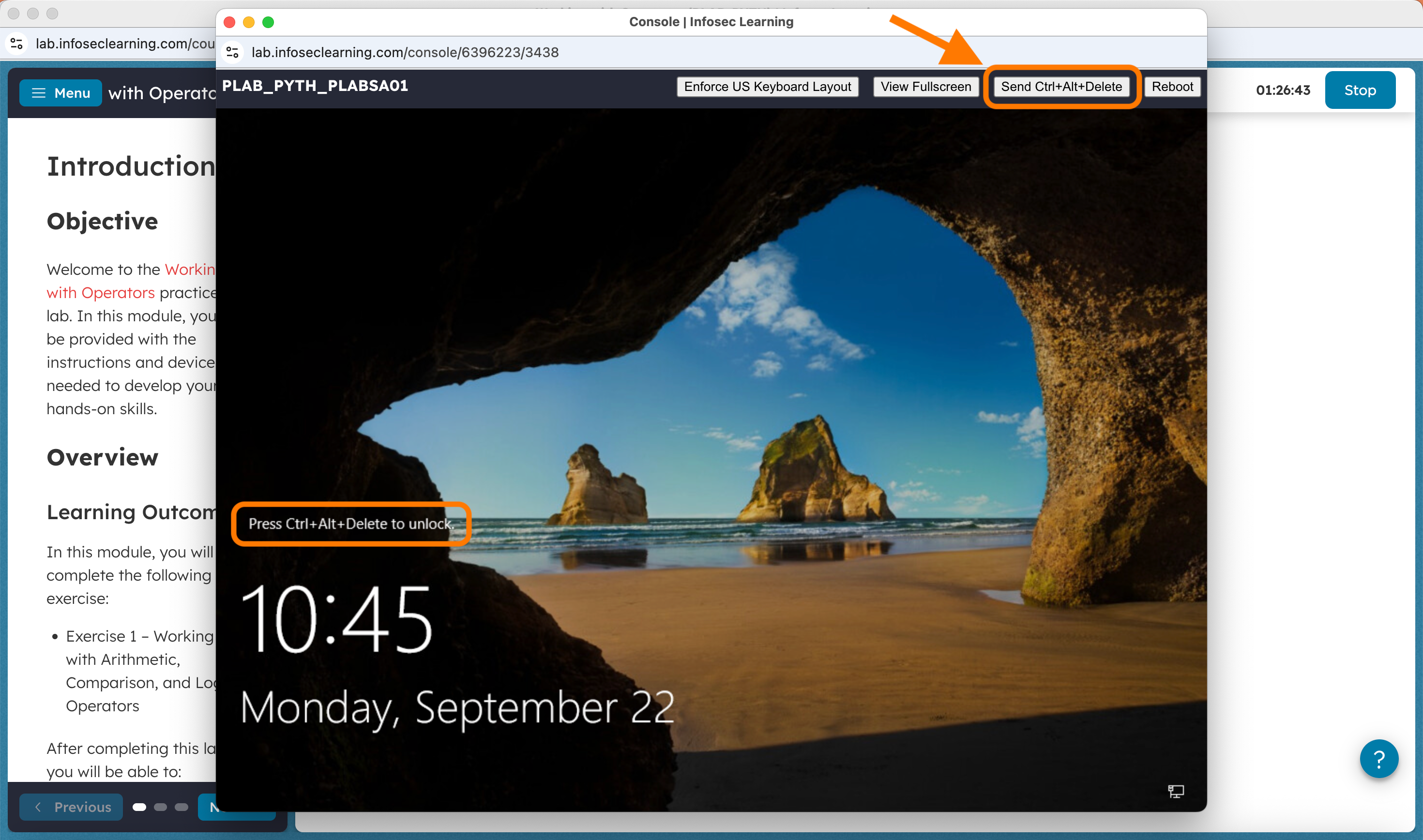Click the hamburger icon on Menu button
Image resolution: width=1423 pixels, height=840 pixels.
pyautogui.click(x=39, y=93)
